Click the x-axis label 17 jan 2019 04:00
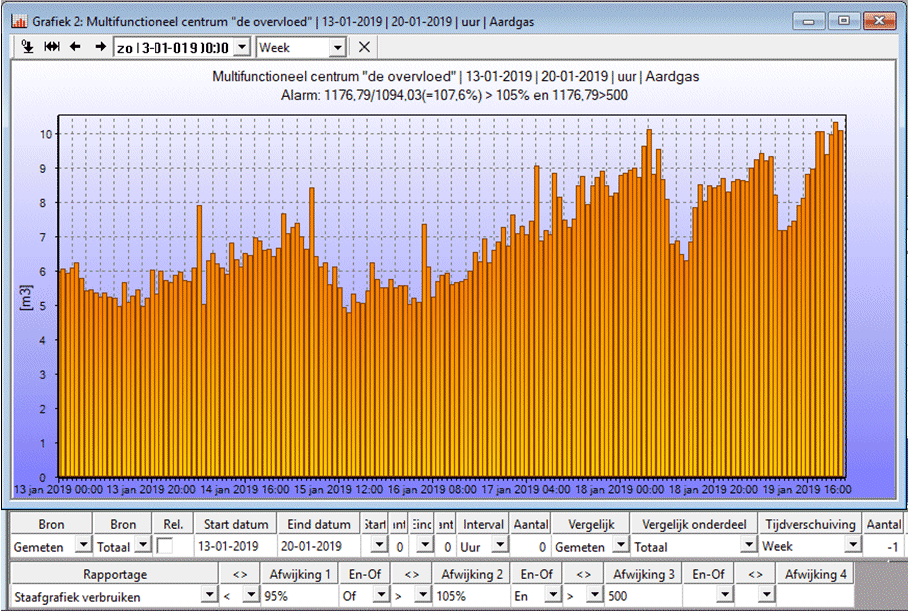Image resolution: width=910 pixels, height=613 pixels. click(x=526, y=489)
